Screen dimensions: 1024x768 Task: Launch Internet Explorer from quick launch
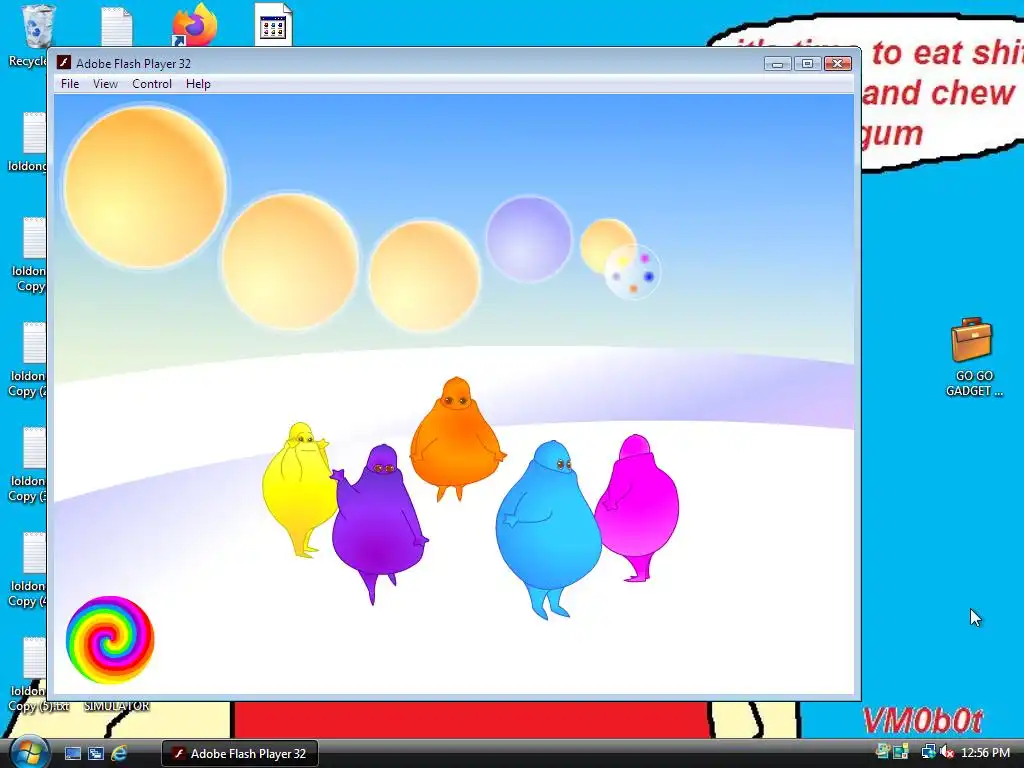[x=119, y=753]
